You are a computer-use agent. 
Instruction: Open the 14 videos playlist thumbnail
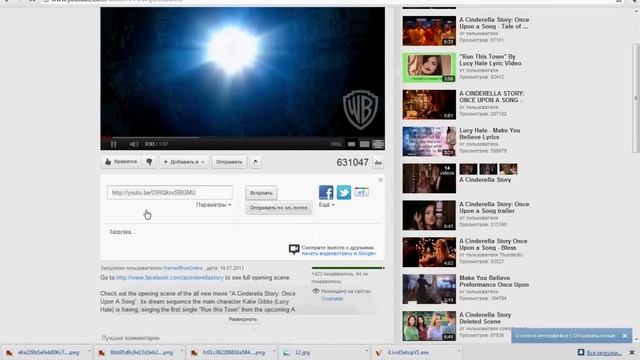[x=429, y=178]
